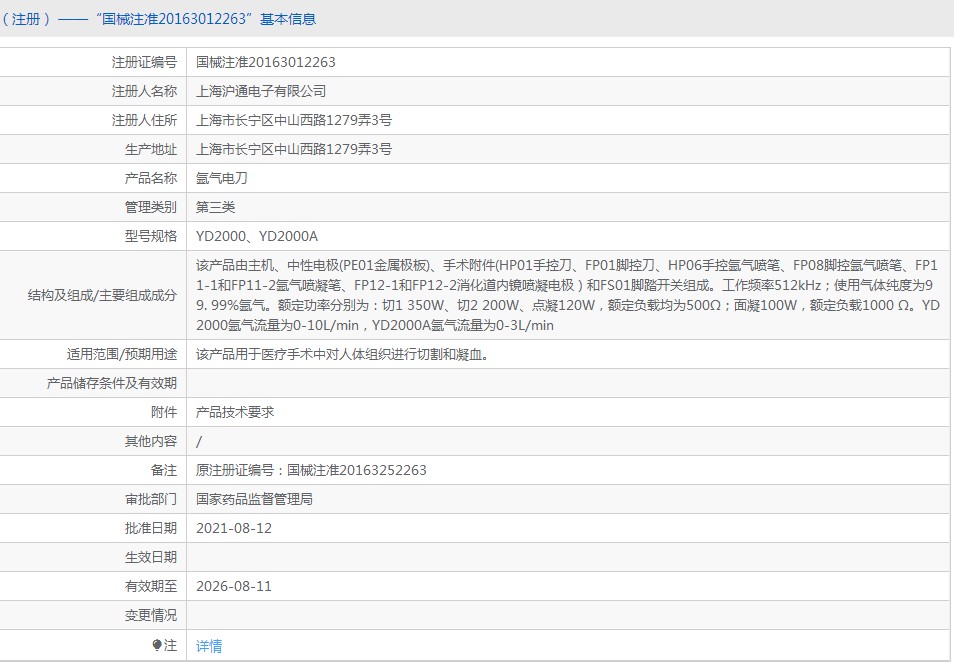Click the 审批部门 label
This screenshot has width=954, height=663.
click(x=151, y=499)
